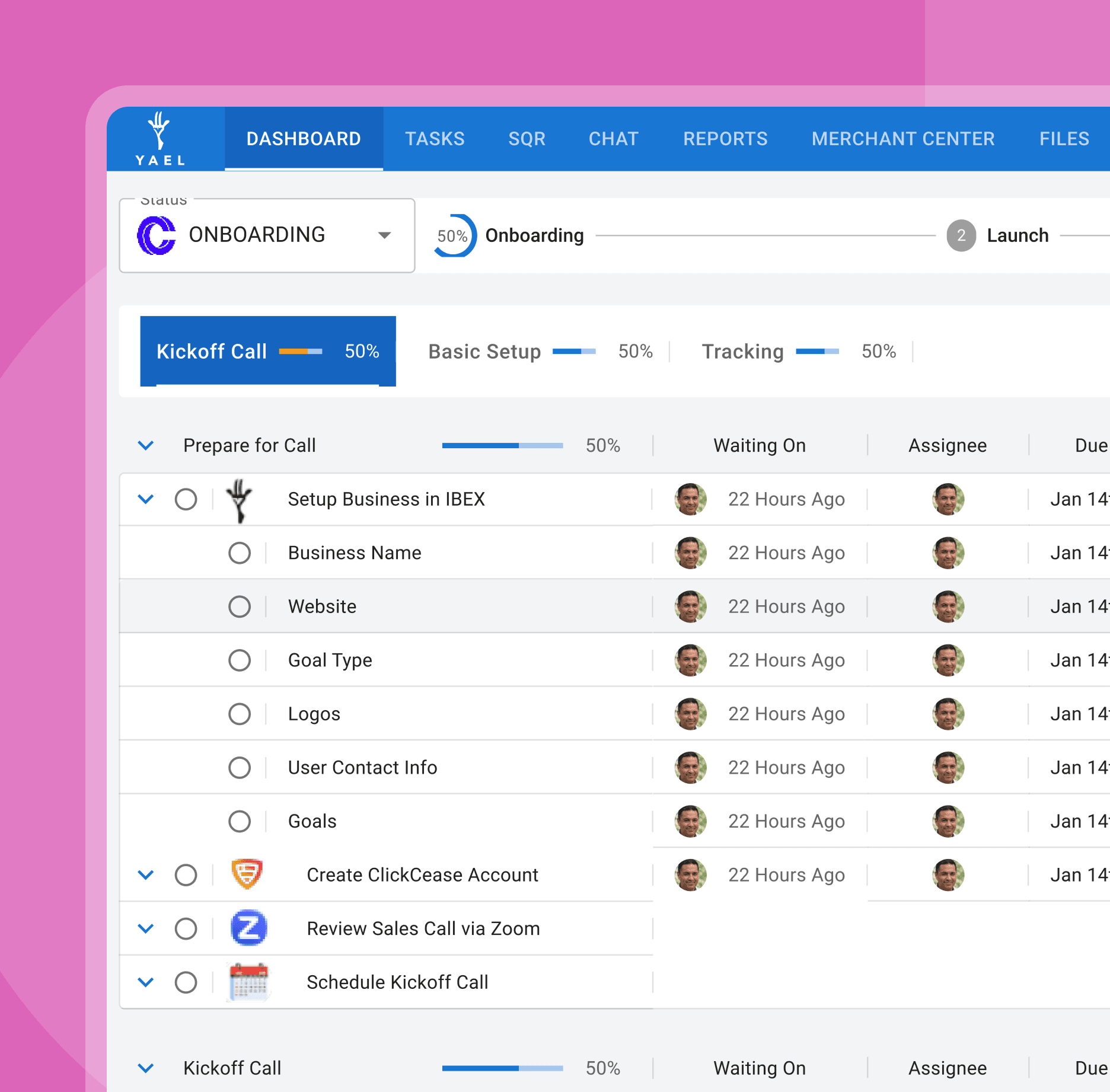The height and width of the screenshot is (1092, 1110).
Task: Click the Prepare for Call progress bar
Action: click(x=502, y=445)
